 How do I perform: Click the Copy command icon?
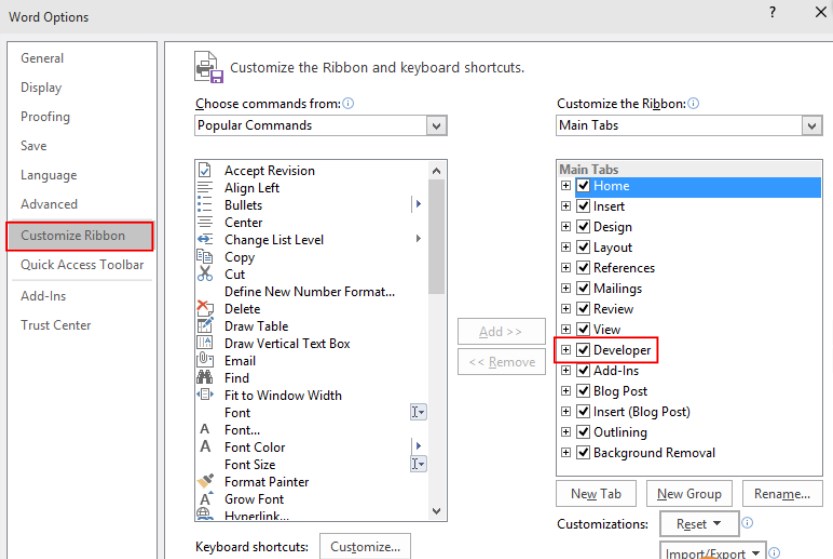[x=205, y=257]
